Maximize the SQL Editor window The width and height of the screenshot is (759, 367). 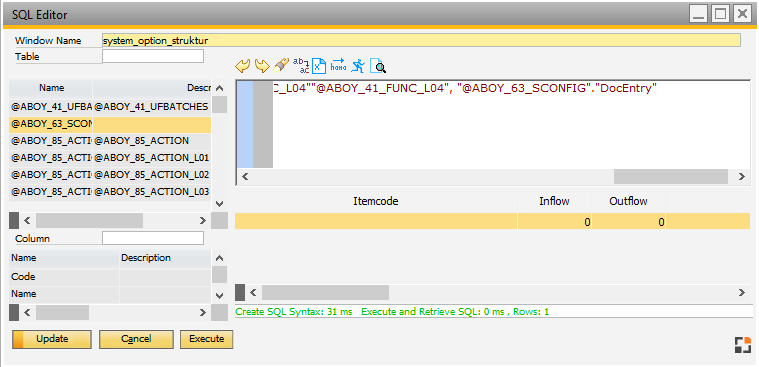(721, 15)
